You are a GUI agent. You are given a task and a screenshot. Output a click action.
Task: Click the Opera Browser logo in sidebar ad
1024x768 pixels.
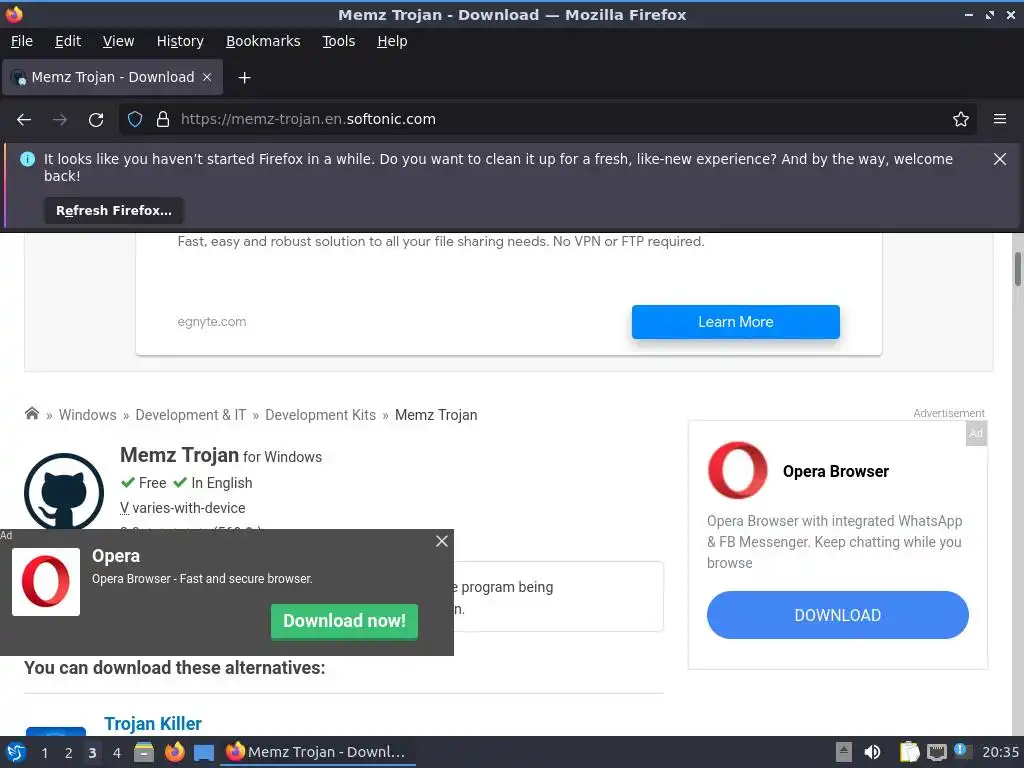point(738,470)
